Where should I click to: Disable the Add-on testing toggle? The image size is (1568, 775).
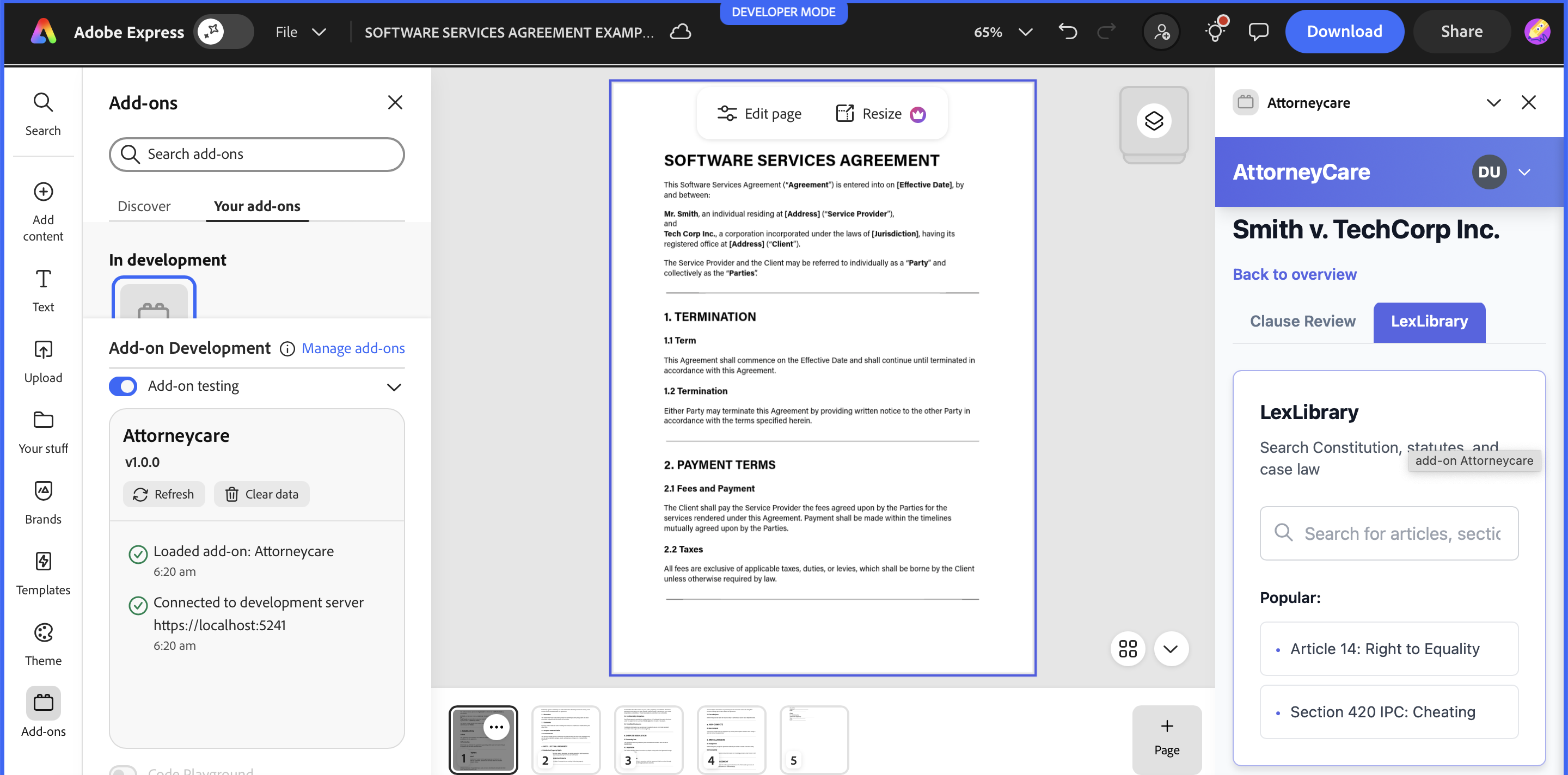pos(123,386)
